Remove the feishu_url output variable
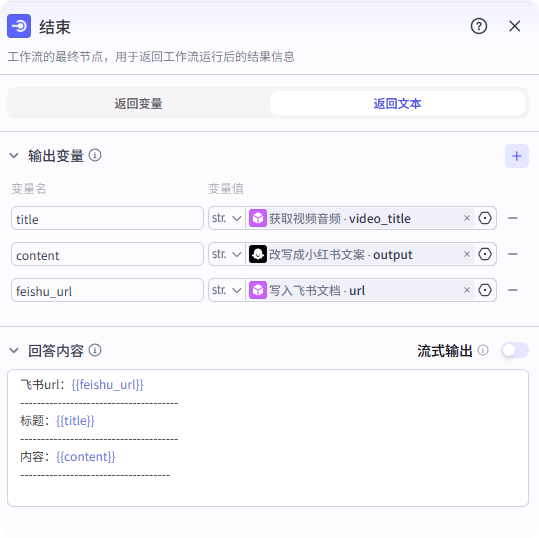Screen dimensions: 539x538 (513, 290)
